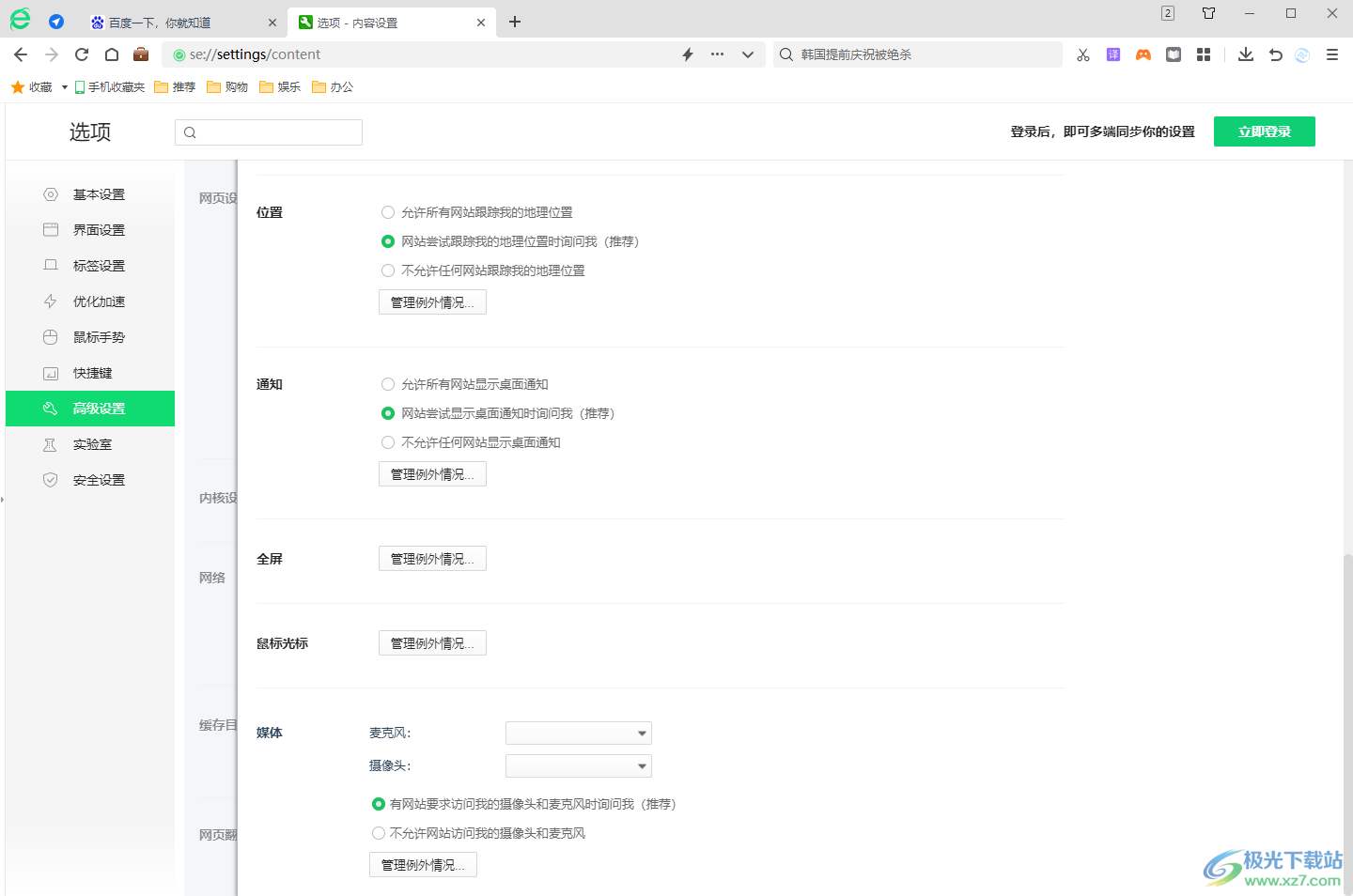Click the blue paper-plane icon in tab bar

coord(56,22)
